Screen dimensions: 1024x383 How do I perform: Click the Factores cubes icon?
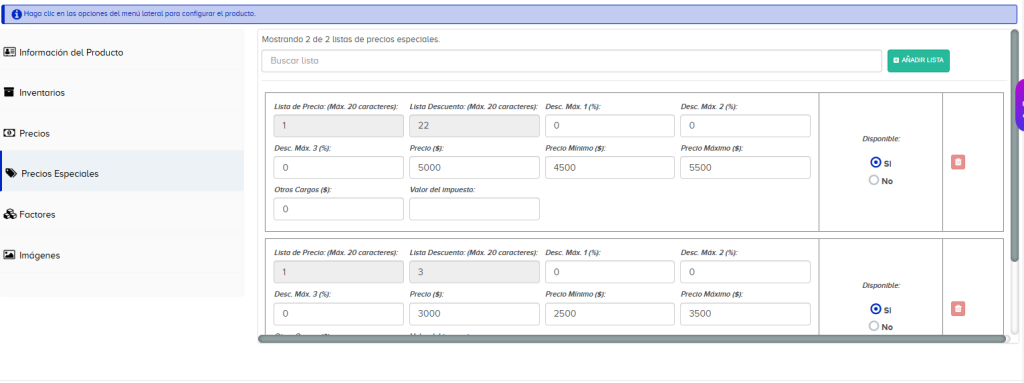click(10, 214)
